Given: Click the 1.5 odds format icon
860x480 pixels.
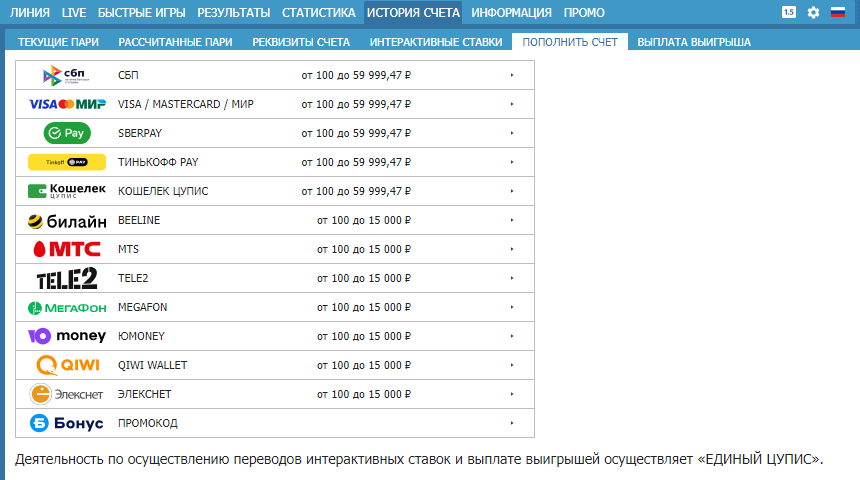Looking at the screenshot, I should tap(789, 12).
